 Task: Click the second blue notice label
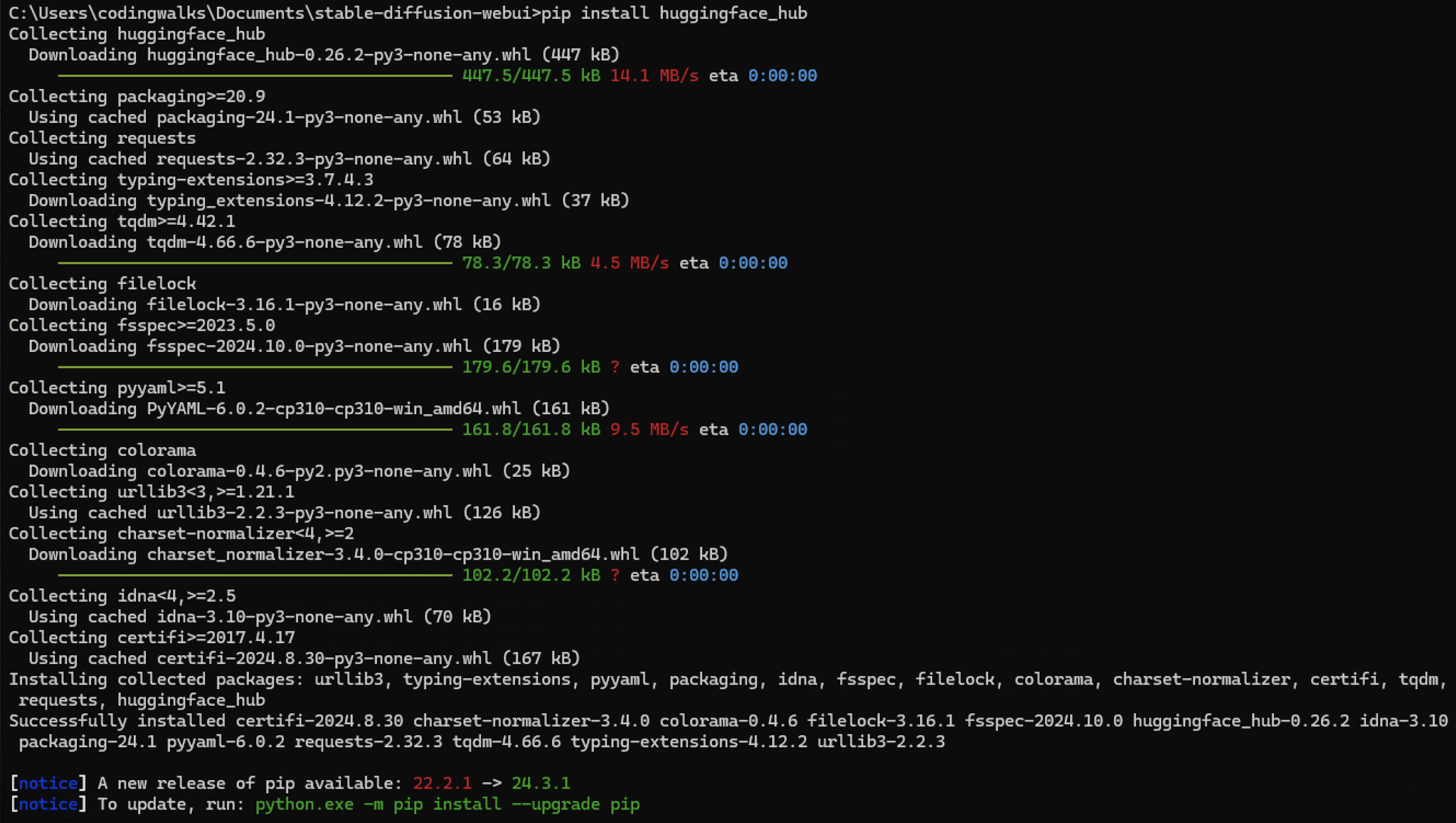(x=48, y=804)
